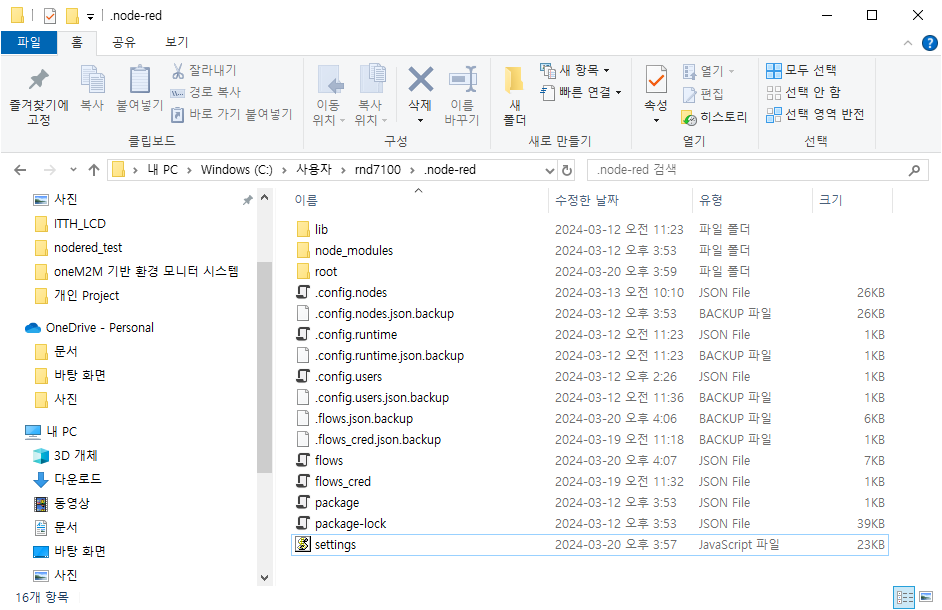Click the red X 삭제 (Delete) icon
Viewport: 942px width, 610px height.
pos(420,93)
